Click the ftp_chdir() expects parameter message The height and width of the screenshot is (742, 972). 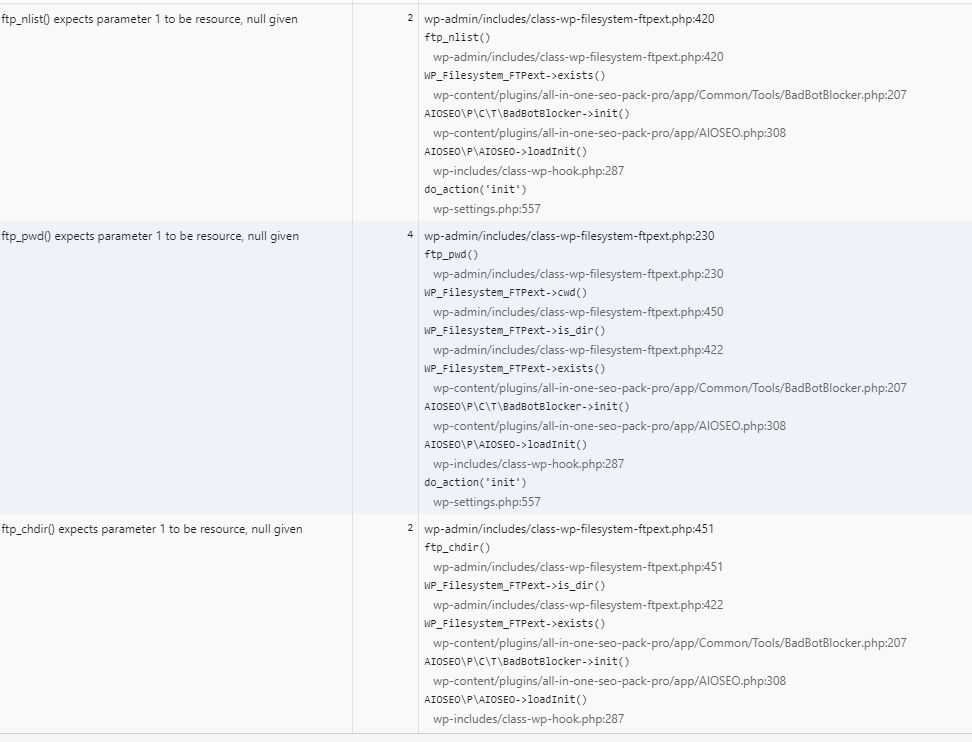tap(152, 529)
